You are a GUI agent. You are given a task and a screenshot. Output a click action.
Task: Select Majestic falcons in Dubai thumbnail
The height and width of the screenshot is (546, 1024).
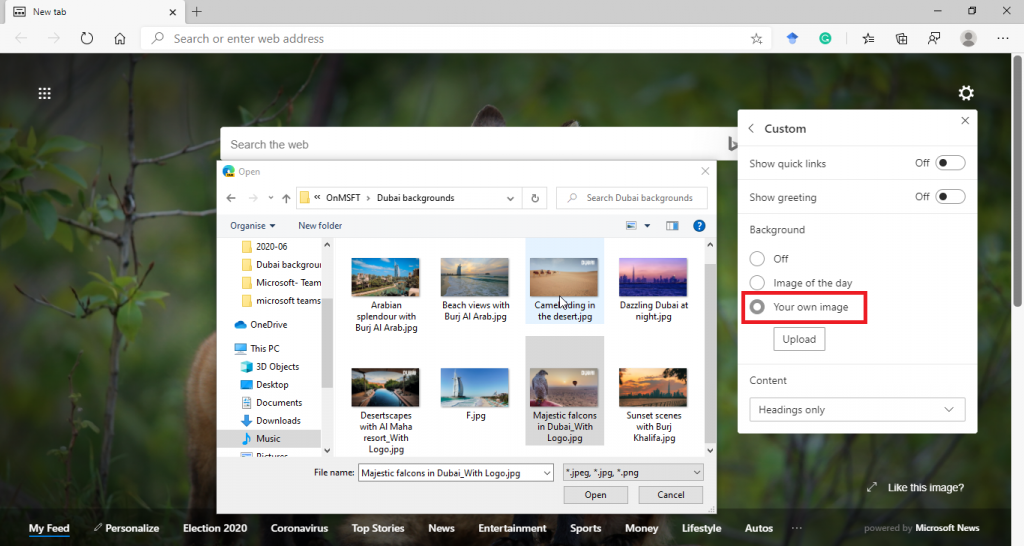pos(564,391)
